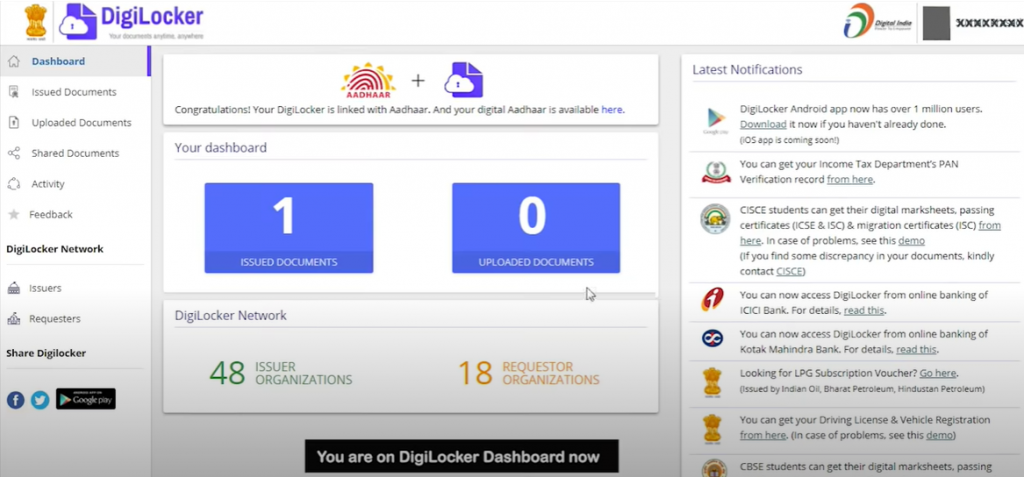Click the Issued Documents sidebar icon

click(14, 92)
